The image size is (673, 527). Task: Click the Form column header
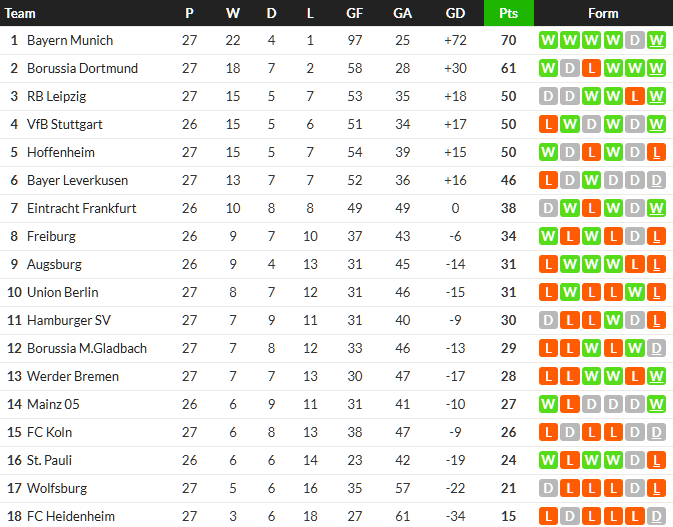point(603,13)
